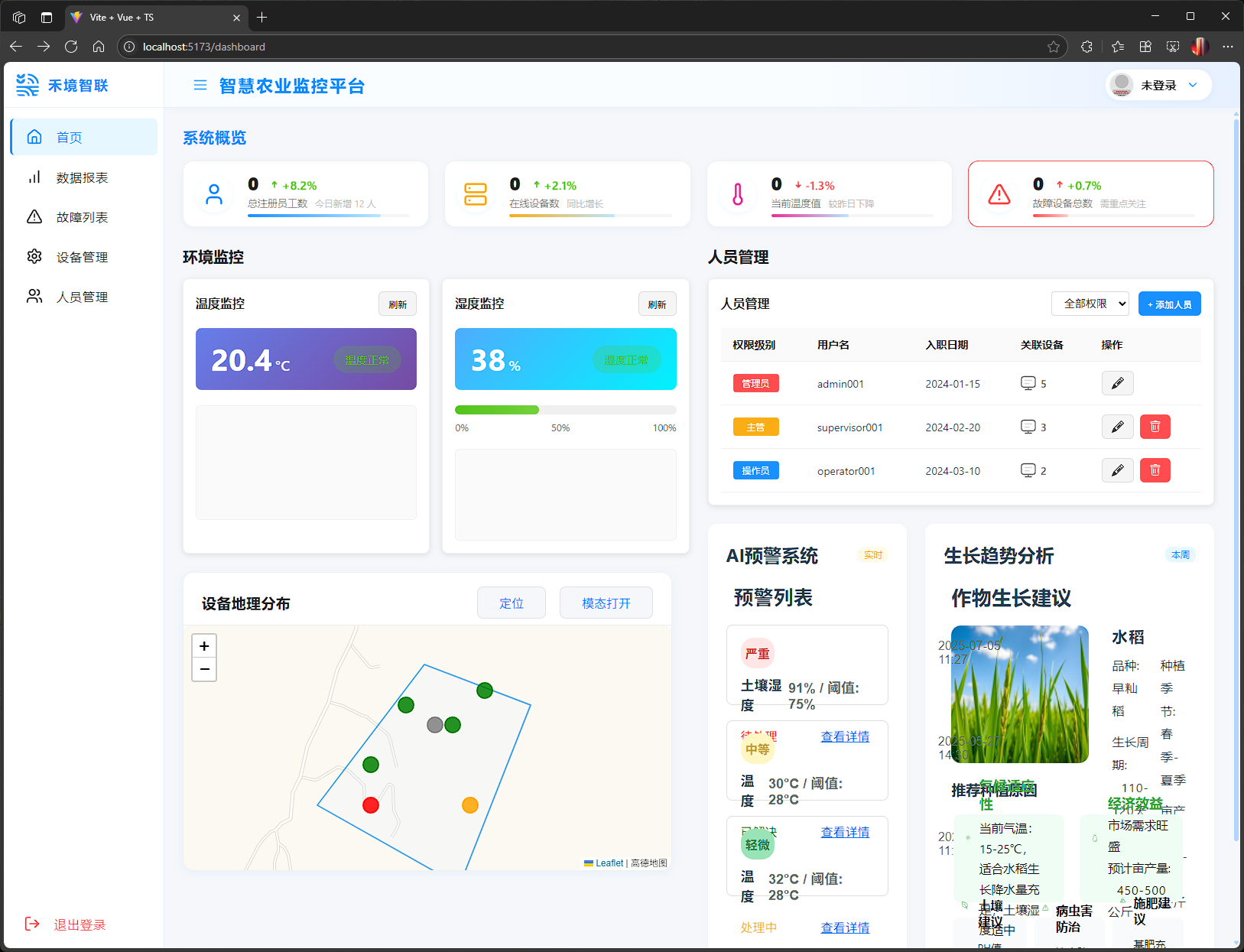The image size is (1244, 952).
Task: Click the 添加人员 button
Action: click(1169, 304)
